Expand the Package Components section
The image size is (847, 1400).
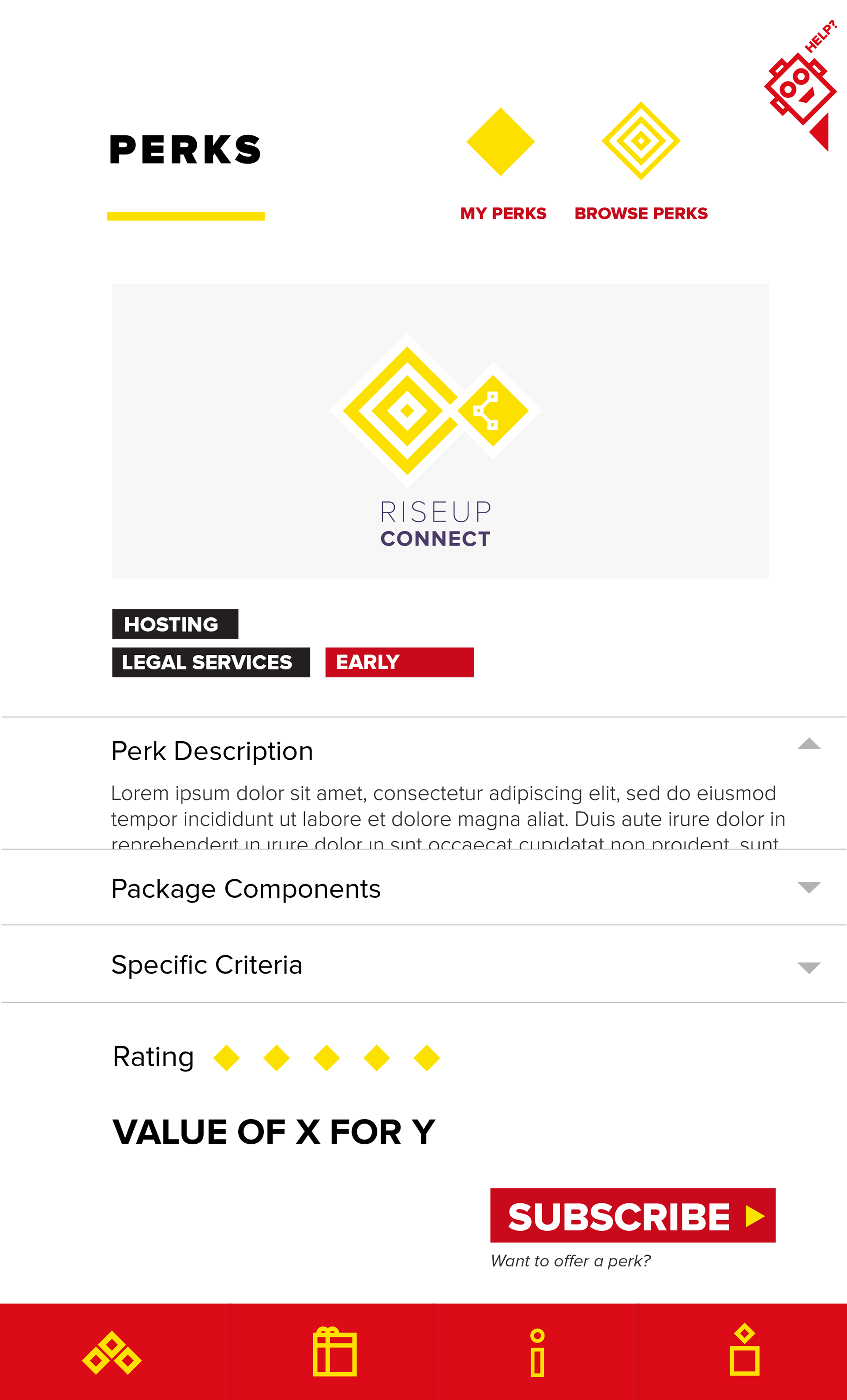808,888
